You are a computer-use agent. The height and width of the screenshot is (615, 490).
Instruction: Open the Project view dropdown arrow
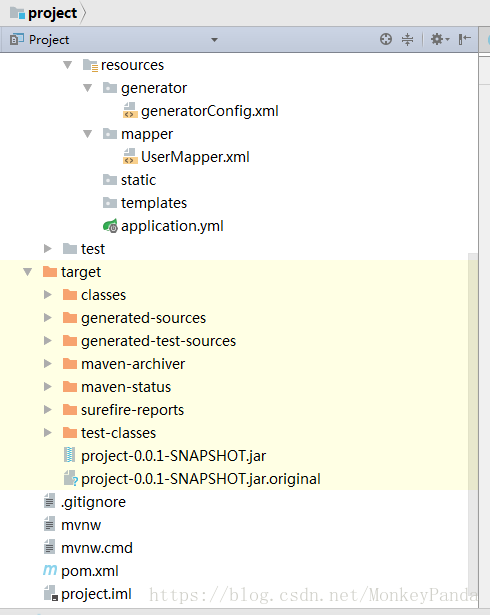tap(214, 40)
